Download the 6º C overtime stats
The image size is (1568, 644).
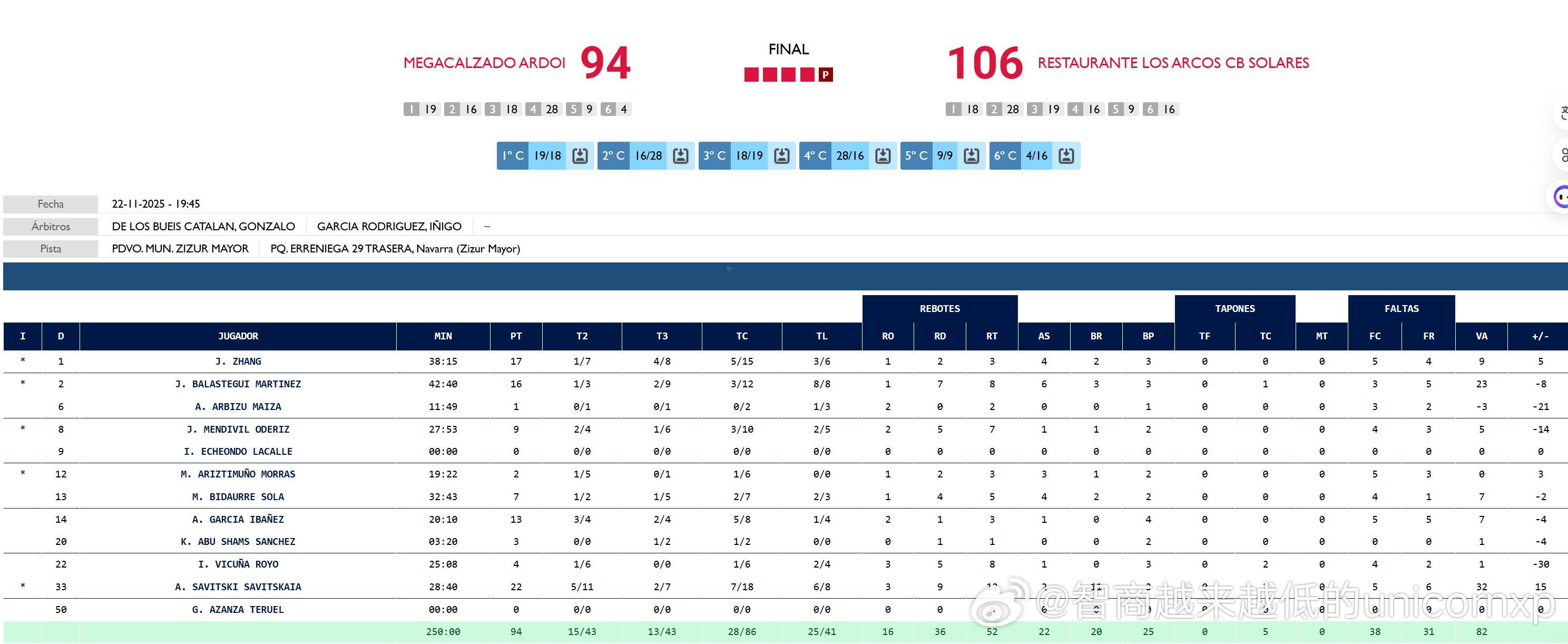(x=1066, y=156)
